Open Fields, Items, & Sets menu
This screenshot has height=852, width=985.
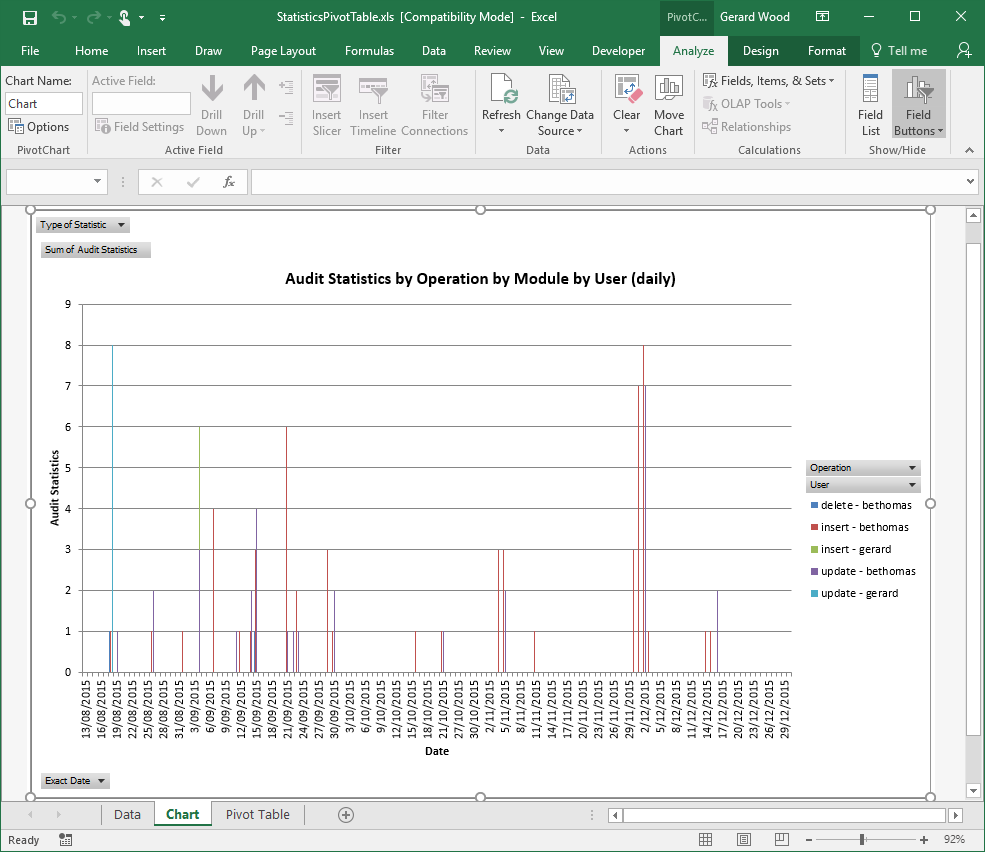click(769, 81)
